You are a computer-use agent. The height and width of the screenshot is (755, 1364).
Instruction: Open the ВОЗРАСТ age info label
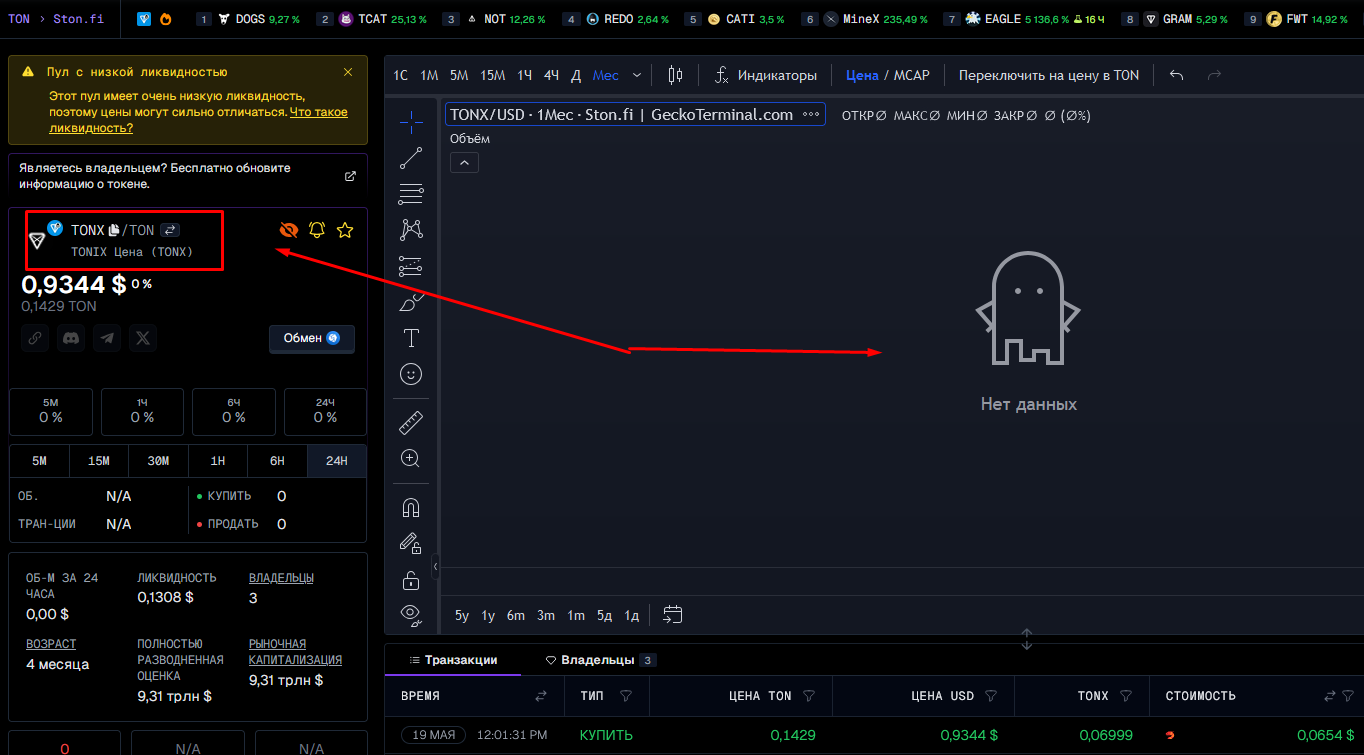click(51, 644)
